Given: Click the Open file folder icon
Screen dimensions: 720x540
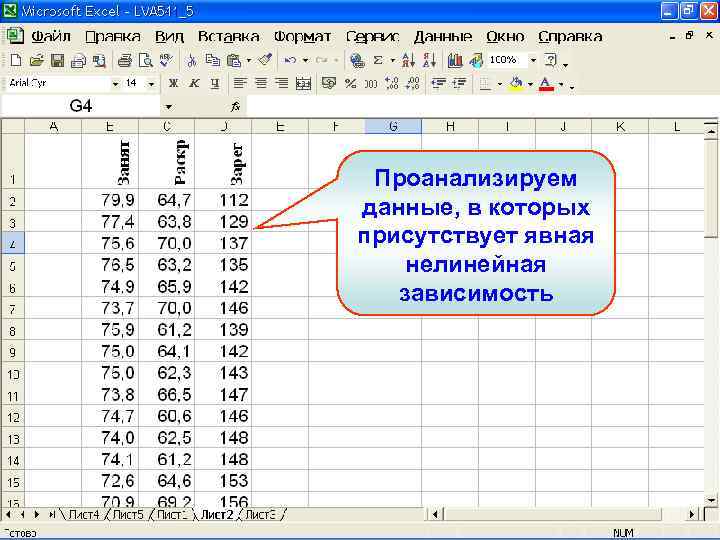Looking at the screenshot, I should click(x=36, y=60).
